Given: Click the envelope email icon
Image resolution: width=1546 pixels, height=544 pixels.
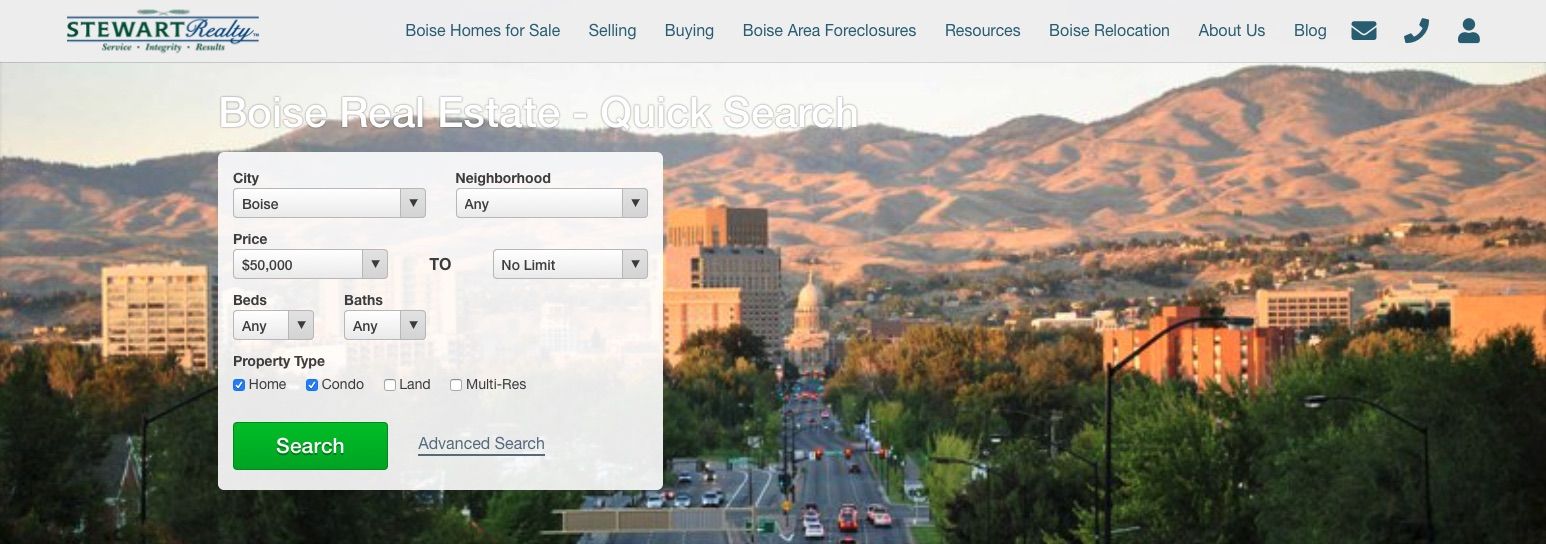Looking at the screenshot, I should 1363,31.
